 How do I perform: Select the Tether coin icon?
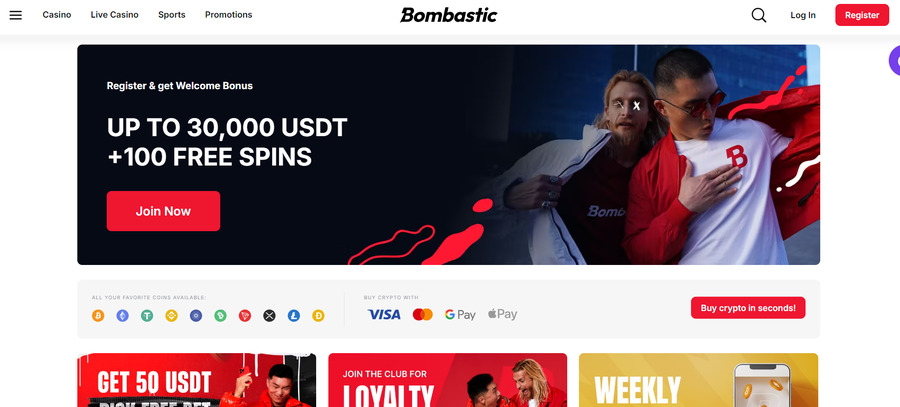pyautogui.click(x=147, y=315)
